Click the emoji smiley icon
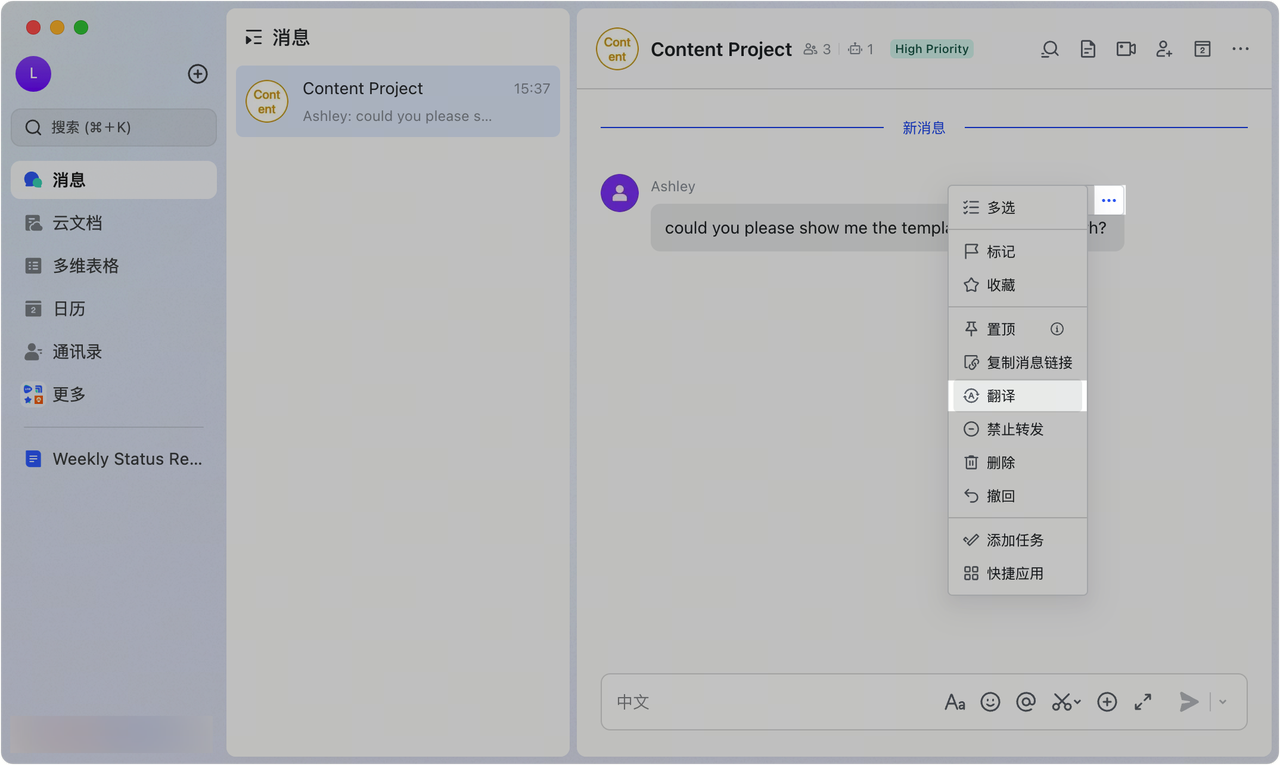1280x765 pixels. coord(990,702)
